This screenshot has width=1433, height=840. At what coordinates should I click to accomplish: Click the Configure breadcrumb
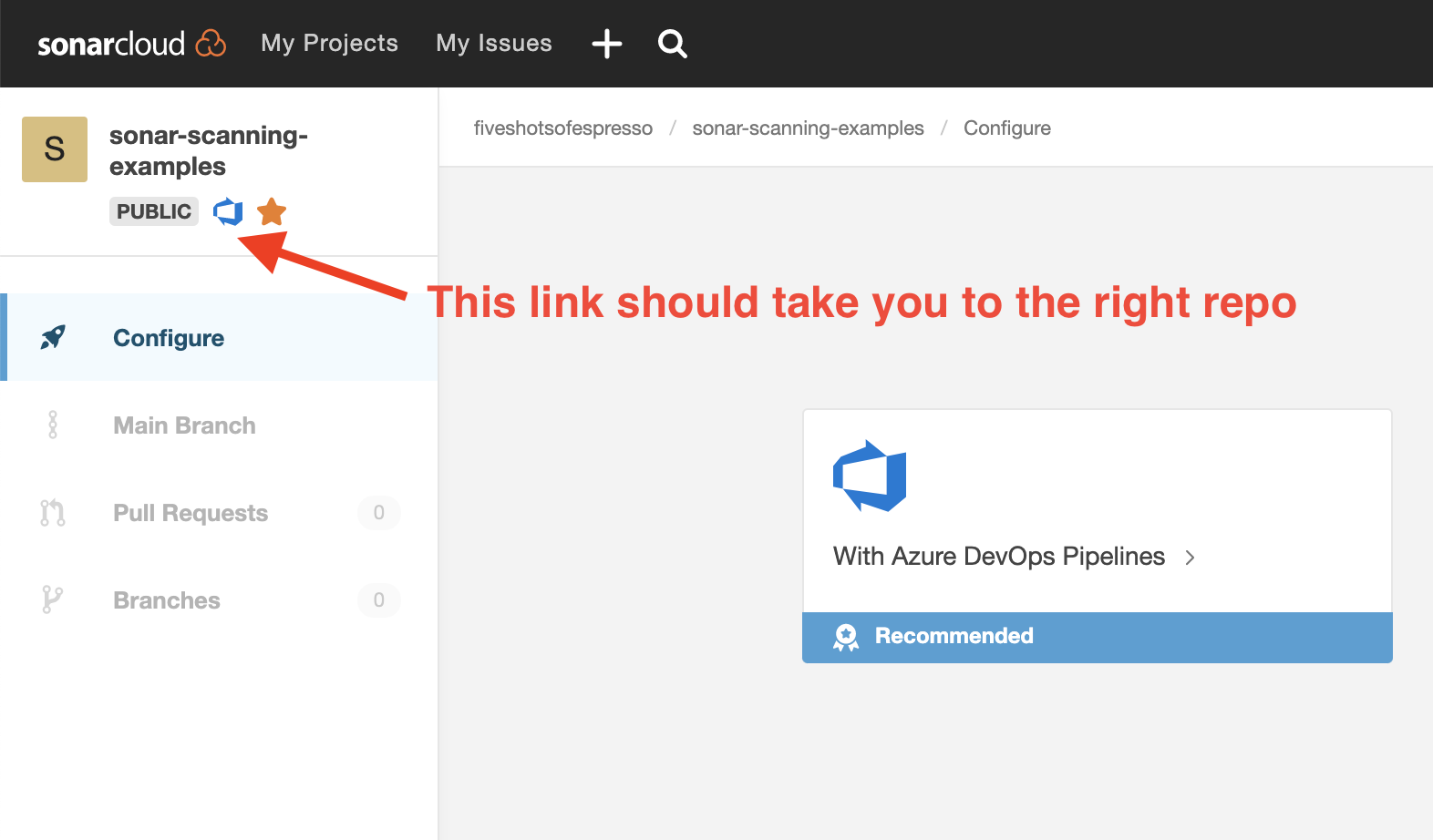tap(1007, 128)
